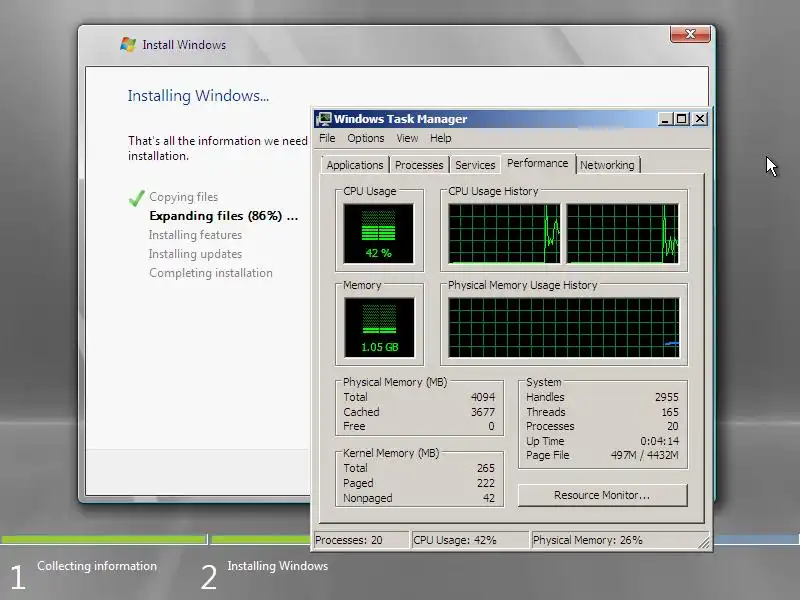Click Kernel Memory Total value 265
The image size is (800, 600).
point(486,468)
